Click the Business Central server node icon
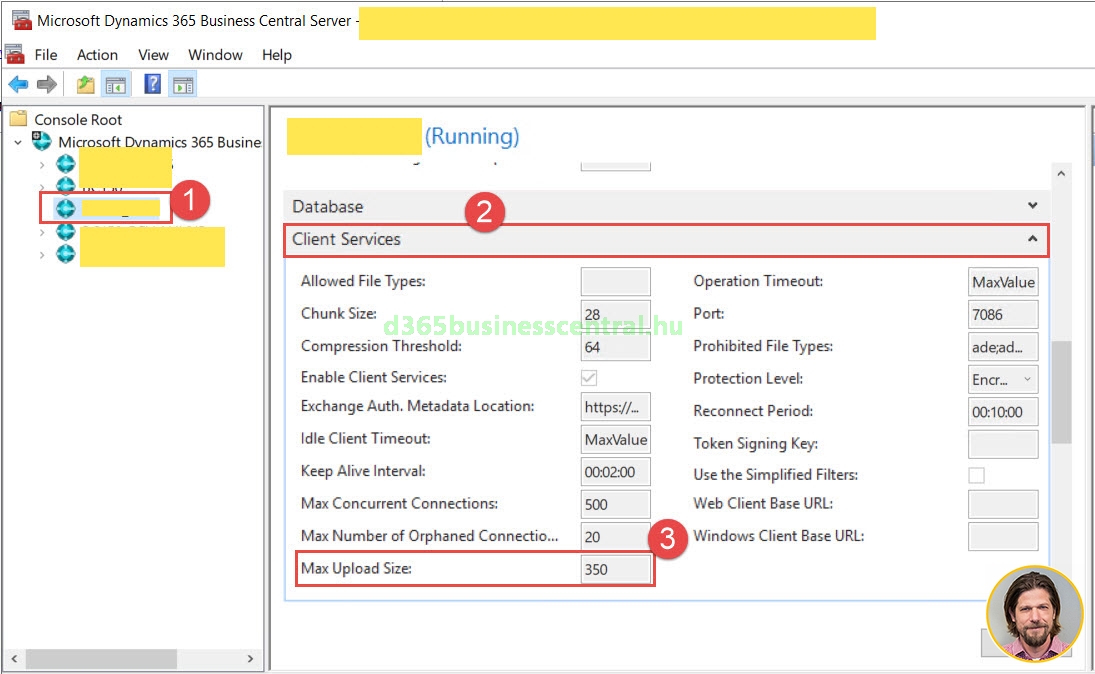 pyautogui.click(x=42, y=142)
